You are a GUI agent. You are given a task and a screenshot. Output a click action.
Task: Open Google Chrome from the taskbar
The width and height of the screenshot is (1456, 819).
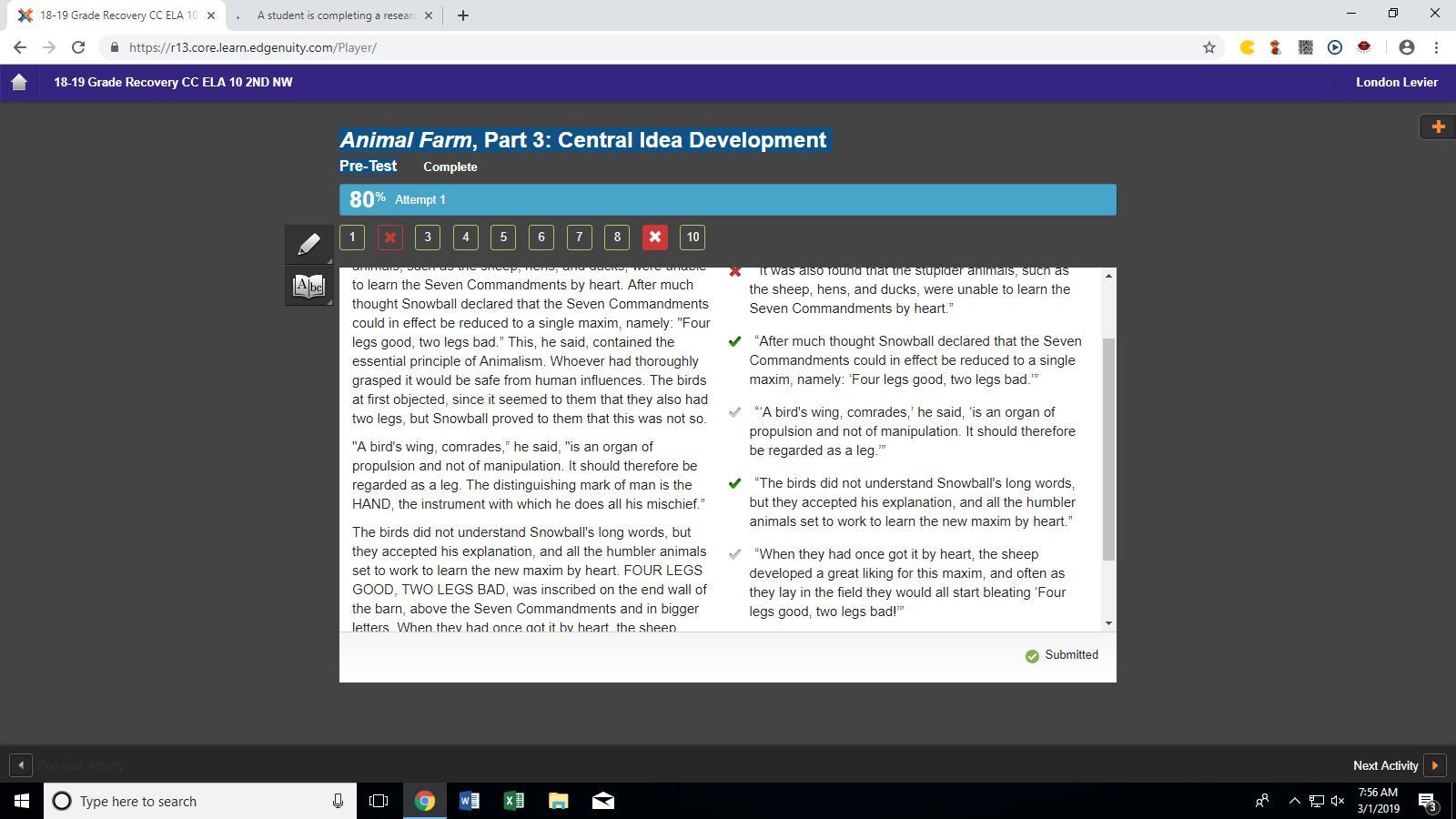tap(425, 801)
